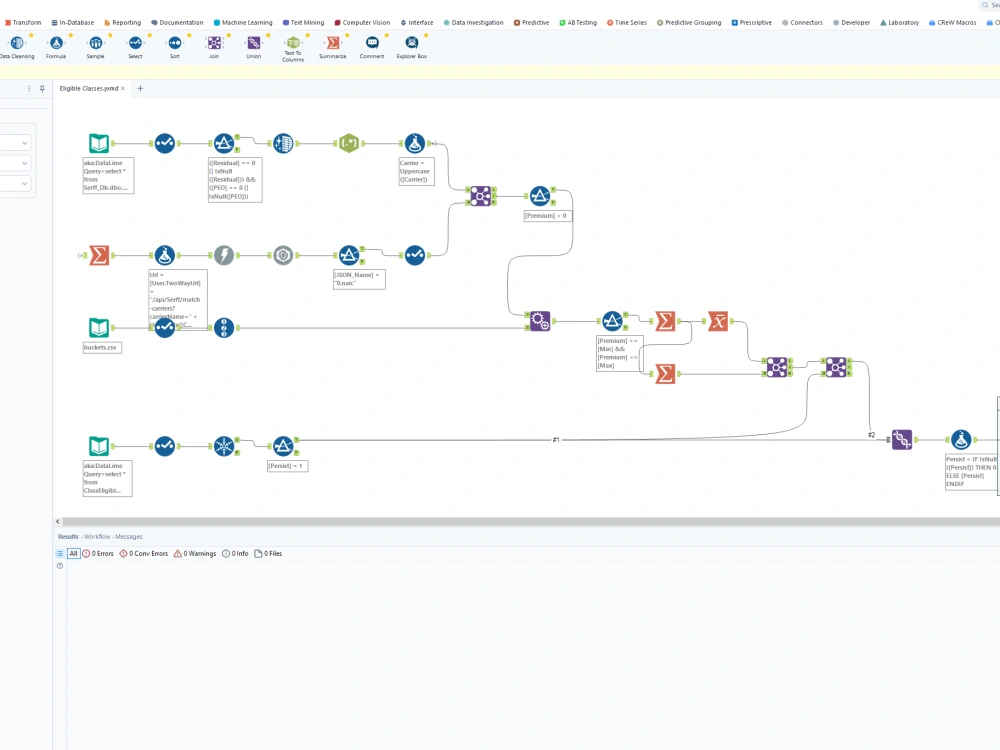Select the Union tool in the palette

253,44
